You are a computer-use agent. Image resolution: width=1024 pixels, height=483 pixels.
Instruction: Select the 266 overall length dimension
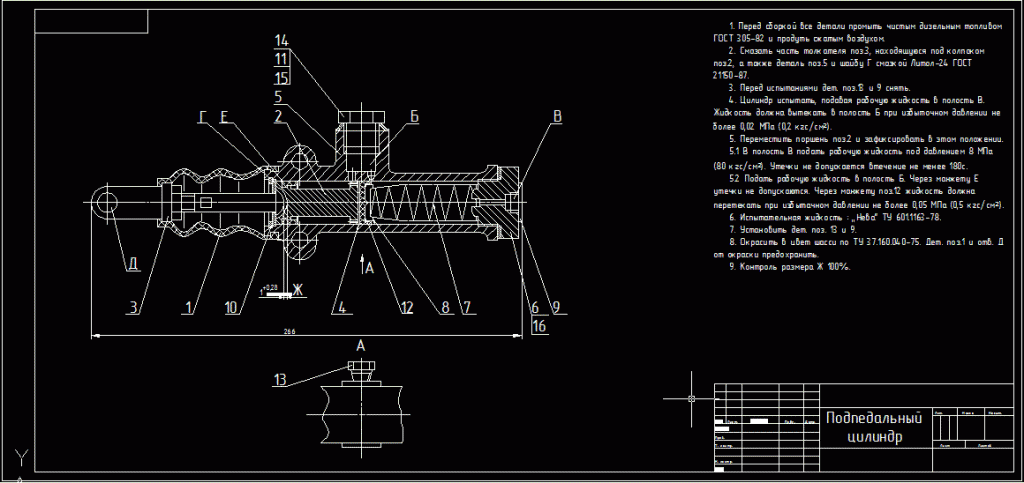coord(289,331)
